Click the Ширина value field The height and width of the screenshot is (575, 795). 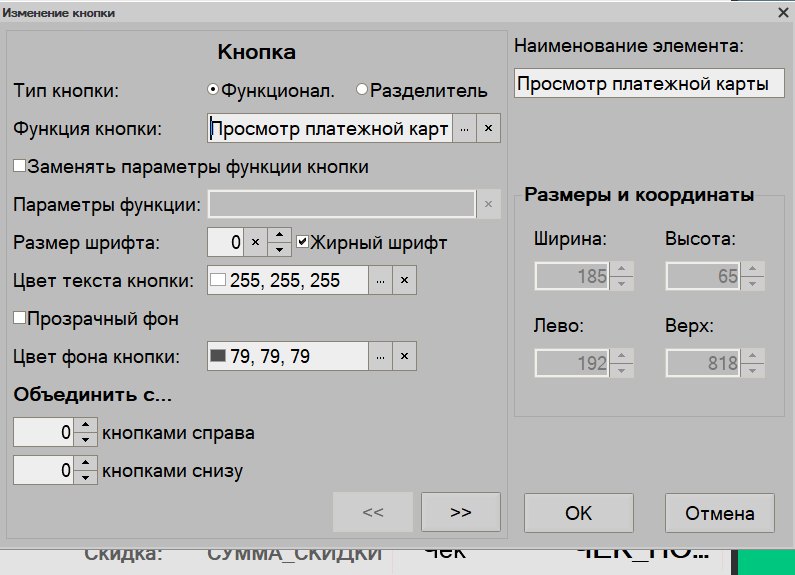point(572,276)
